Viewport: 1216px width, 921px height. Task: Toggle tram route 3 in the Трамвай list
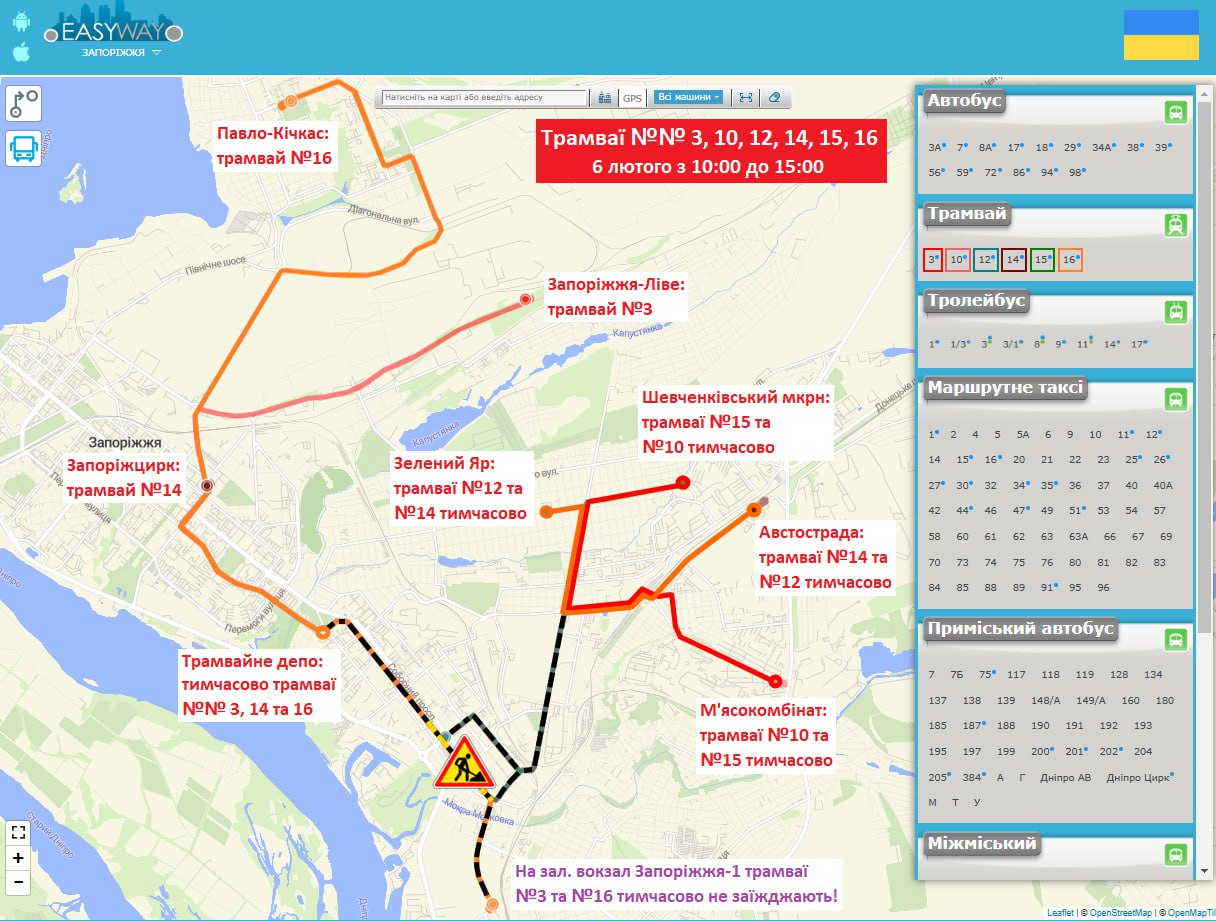[934, 260]
